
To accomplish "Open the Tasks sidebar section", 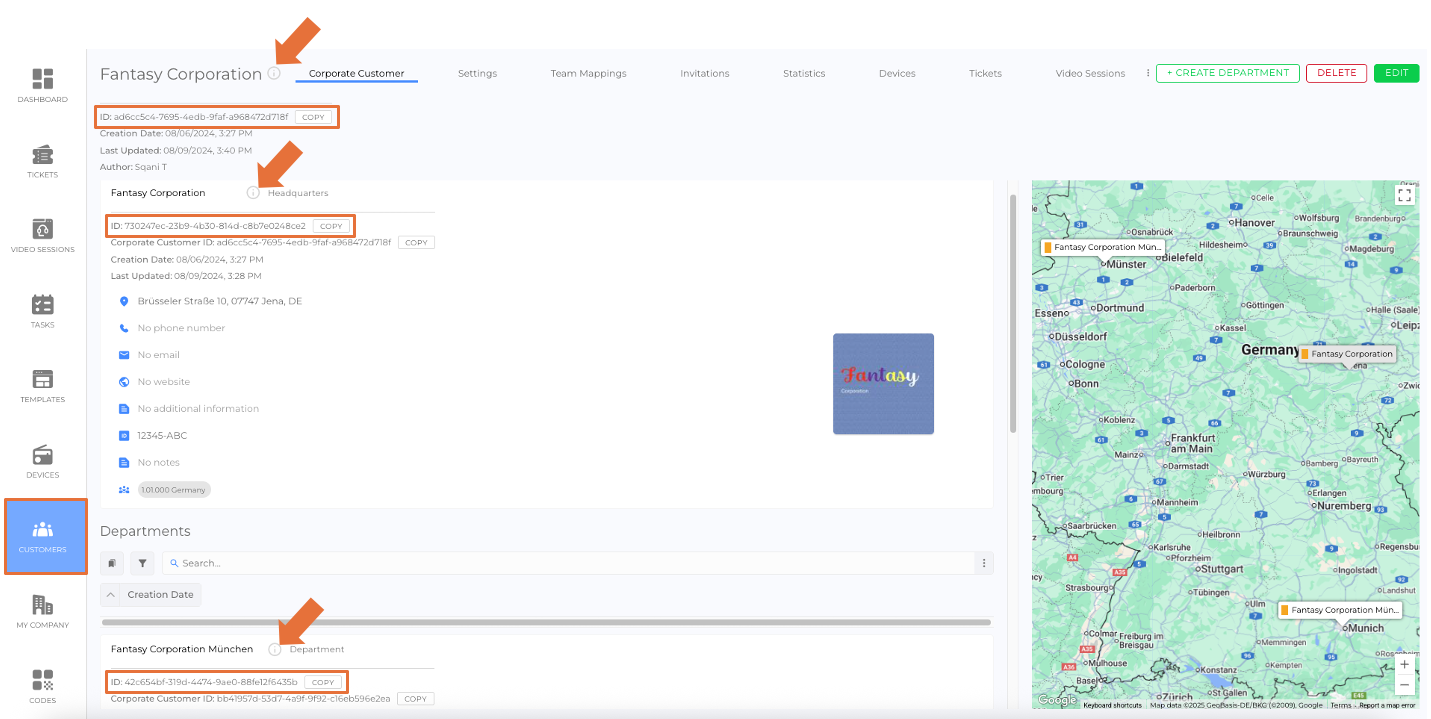I will [x=43, y=311].
